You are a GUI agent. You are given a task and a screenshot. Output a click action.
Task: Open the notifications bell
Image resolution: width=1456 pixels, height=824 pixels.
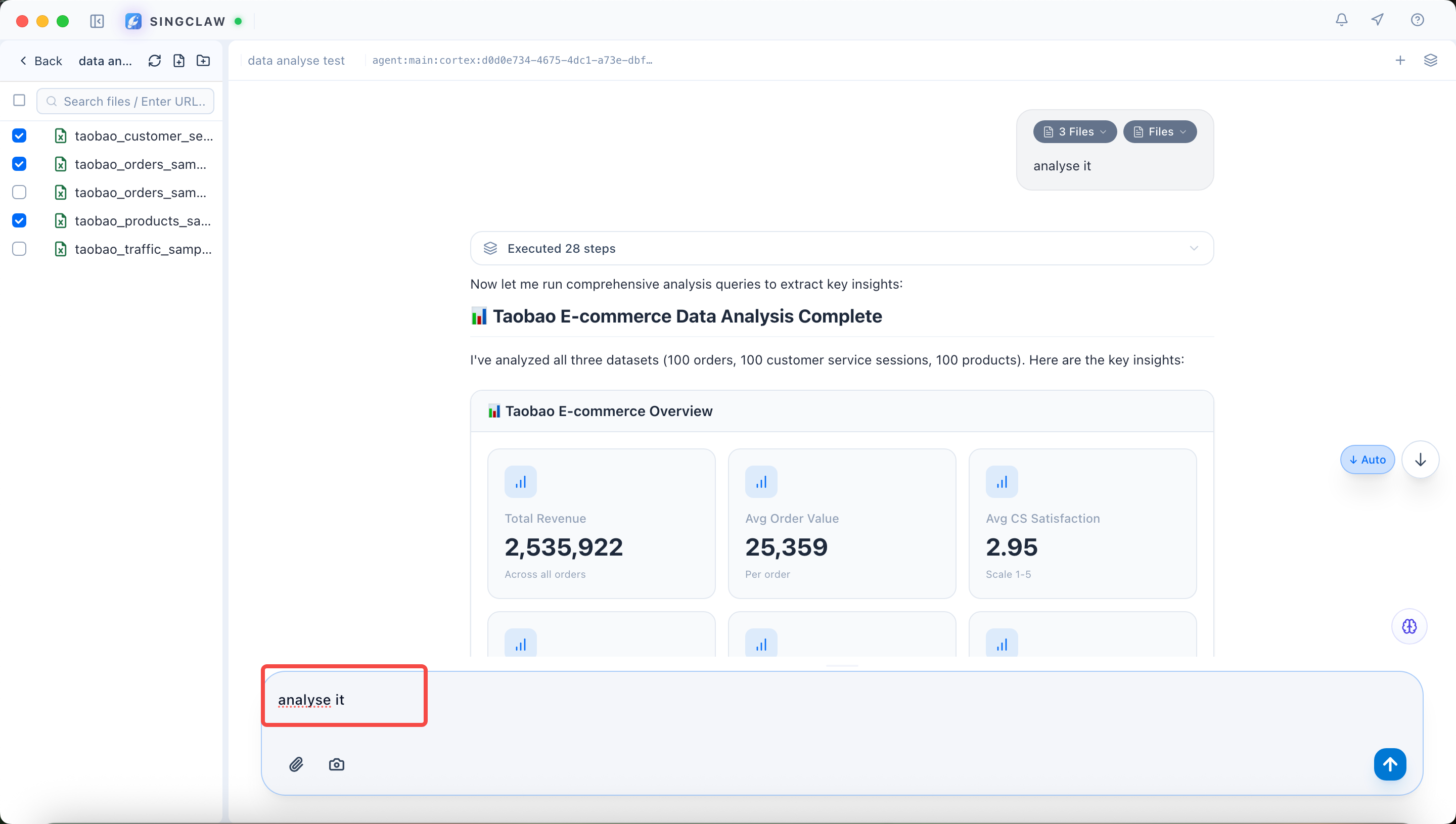[x=1341, y=20]
